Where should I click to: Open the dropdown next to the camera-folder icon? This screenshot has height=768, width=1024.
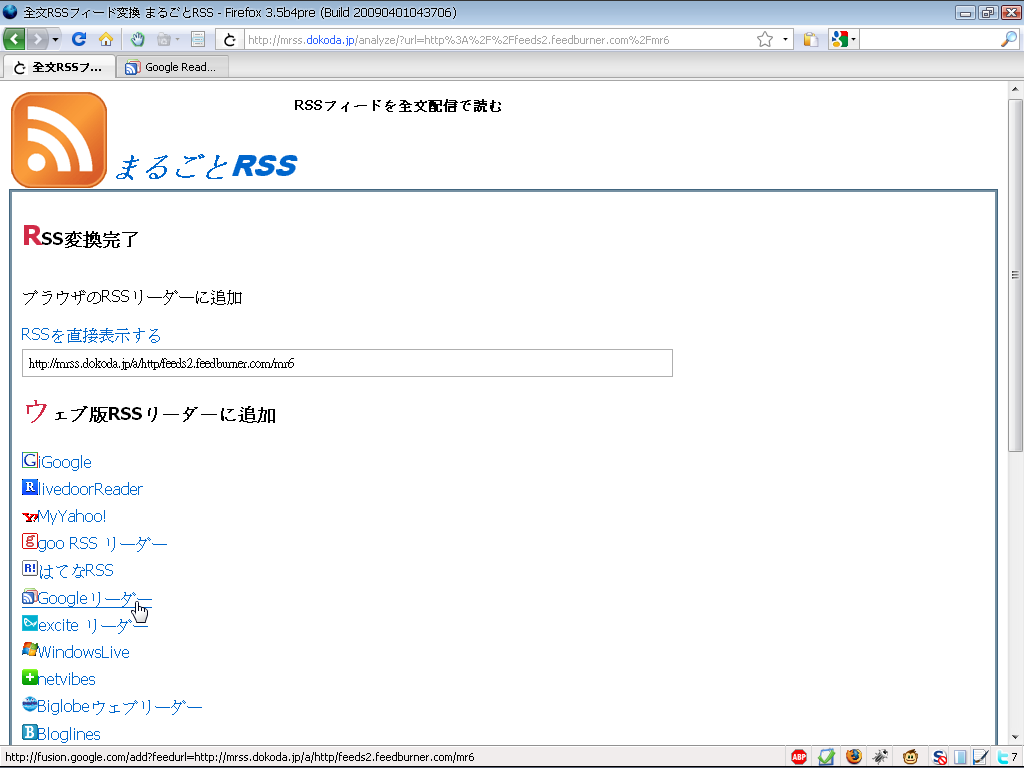point(178,40)
